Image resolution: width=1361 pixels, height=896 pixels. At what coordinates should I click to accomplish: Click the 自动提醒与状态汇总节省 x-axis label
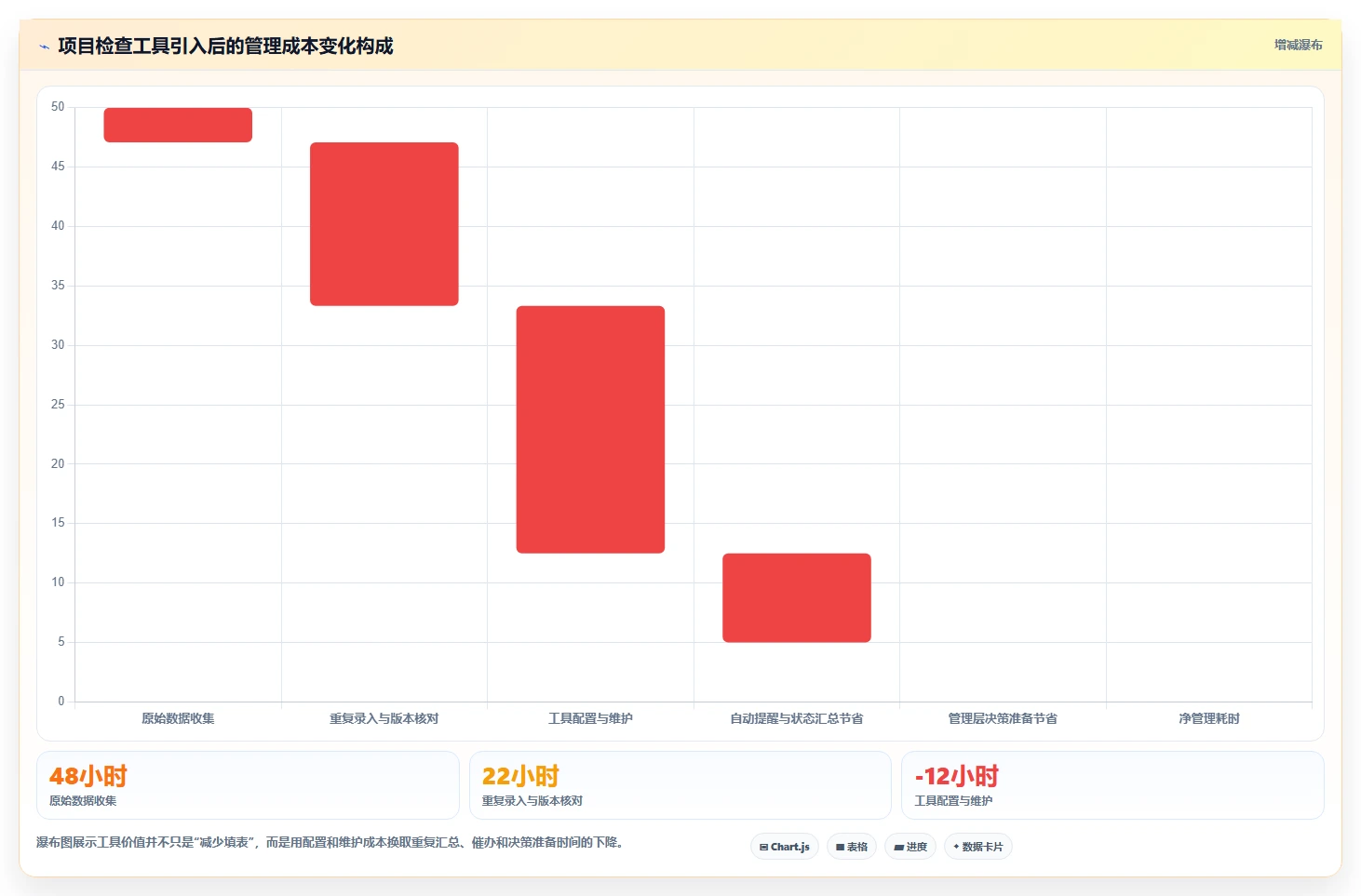coord(797,718)
